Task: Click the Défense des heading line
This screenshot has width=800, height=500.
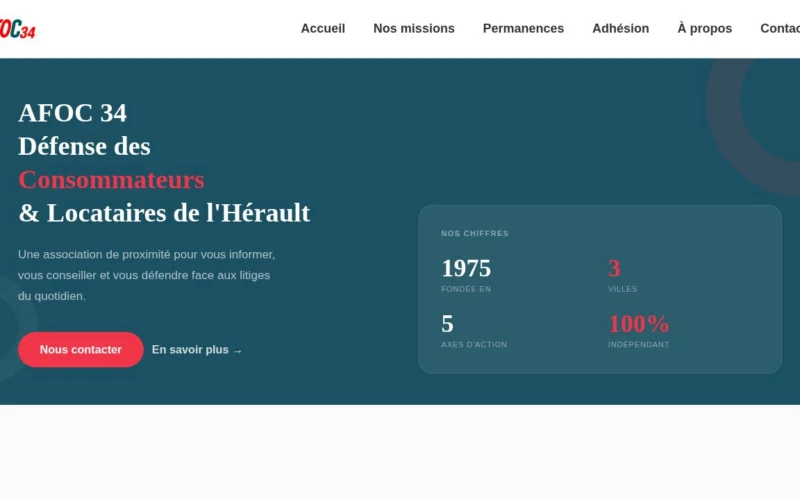Action: click(84, 146)
